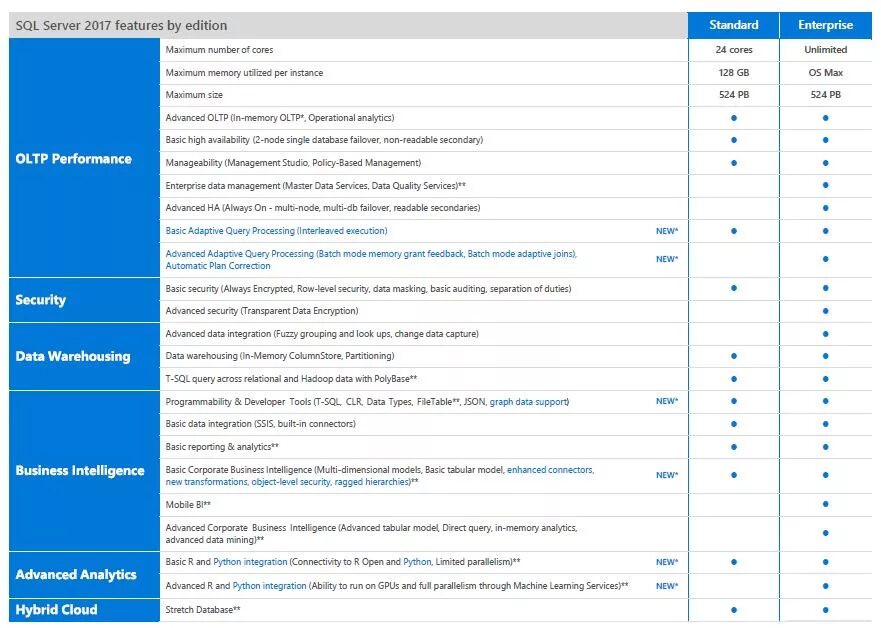Click the Mobile BI row text
881x628 pixels.
(188, 505)
